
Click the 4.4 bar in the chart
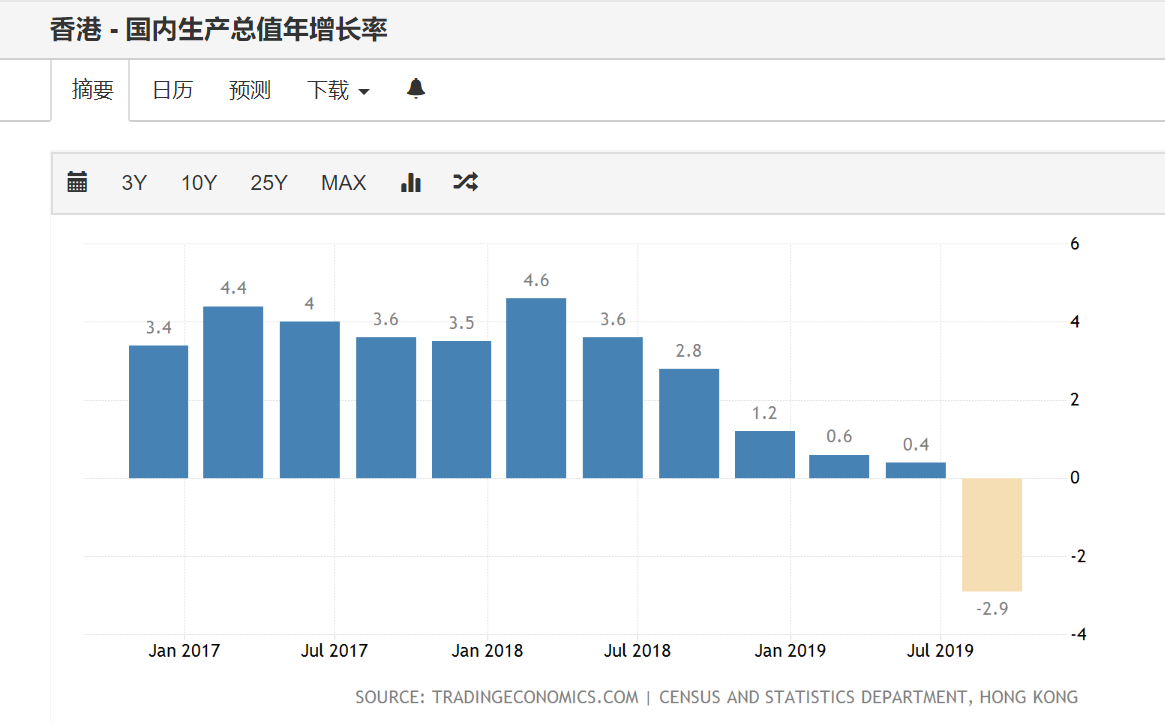pos(233,392)
